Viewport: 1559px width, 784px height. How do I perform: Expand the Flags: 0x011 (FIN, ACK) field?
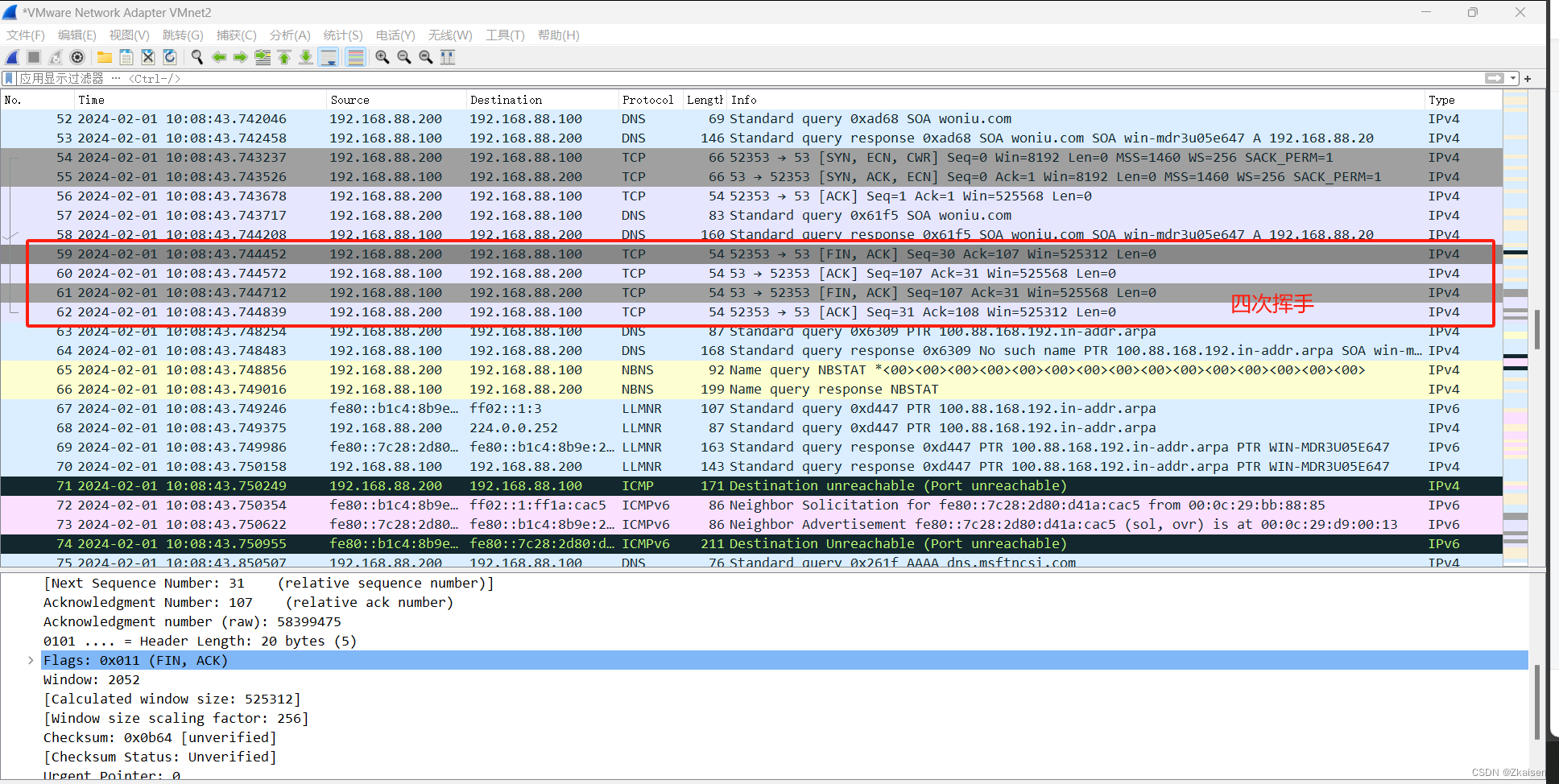point(31,661)
